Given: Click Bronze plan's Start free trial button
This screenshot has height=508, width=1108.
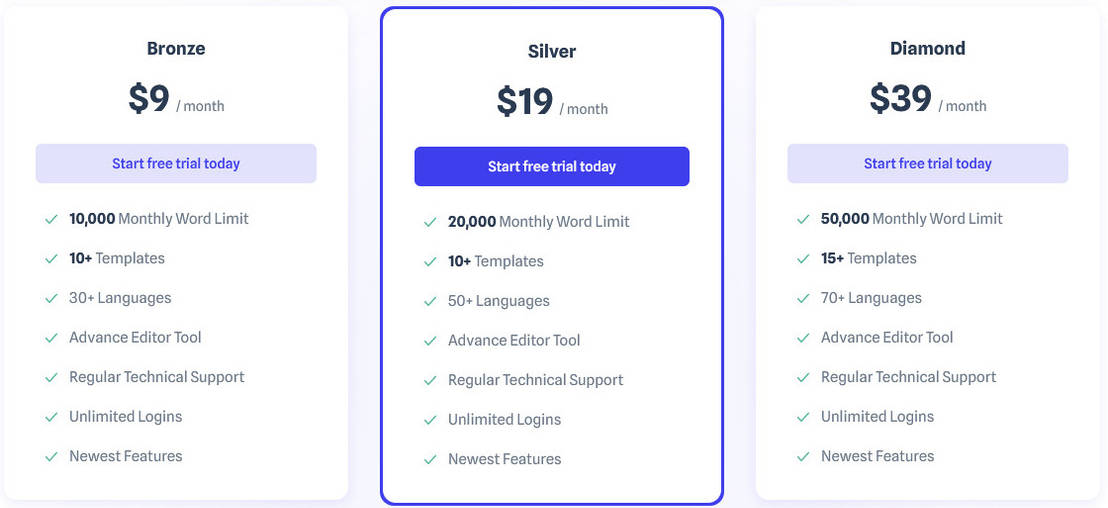Looking at the screenshot, I should tap(176, 163).
